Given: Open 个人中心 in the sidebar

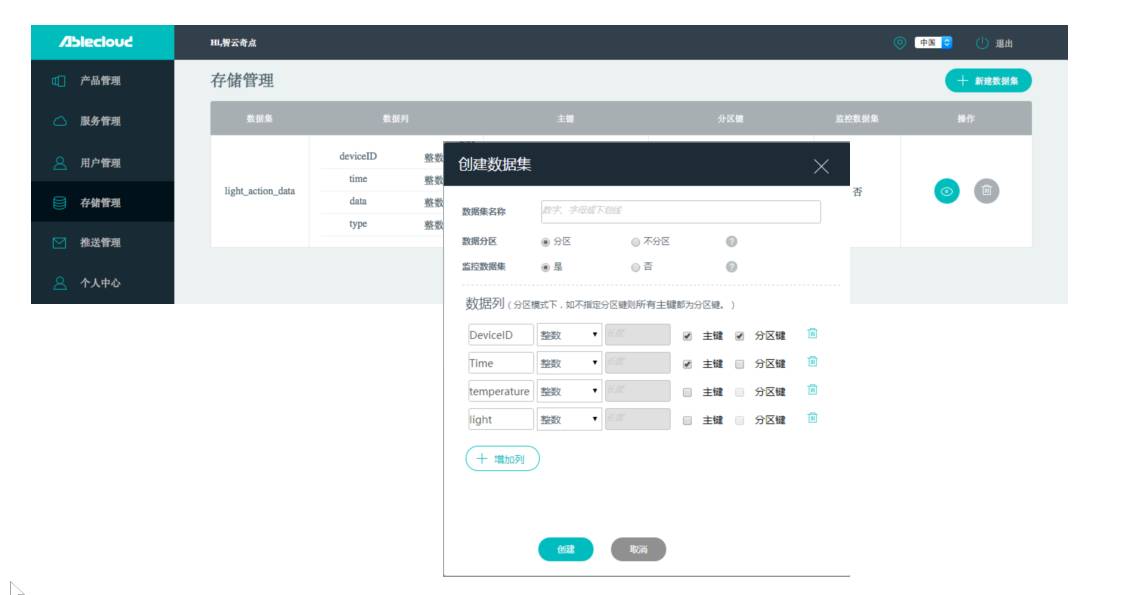Looking at the screenshot, I should click(102, 283).
